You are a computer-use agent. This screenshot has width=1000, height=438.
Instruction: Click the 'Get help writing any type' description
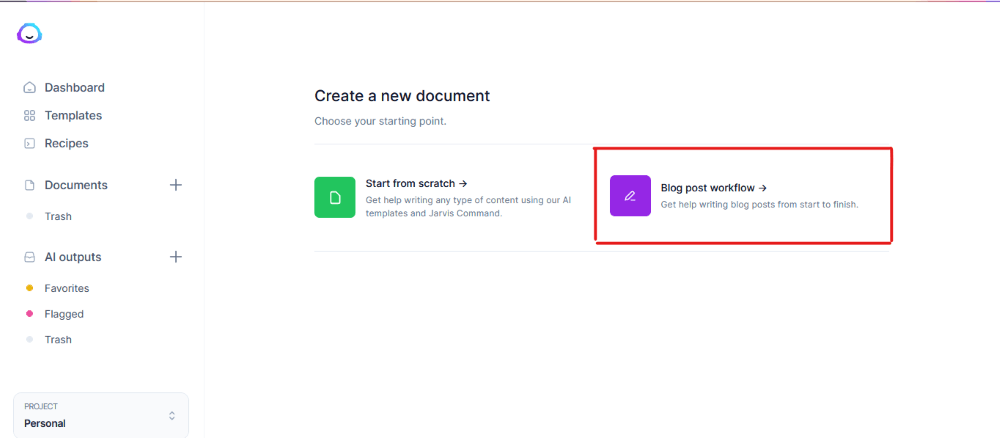pos(468,207)
